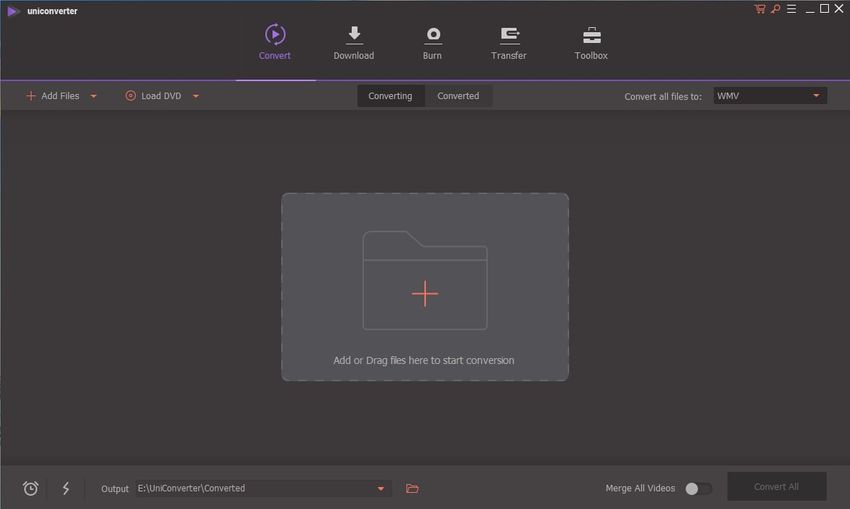The image size is (850, 509).
Task: Select the Converting tab
Action: coord(390,96)
